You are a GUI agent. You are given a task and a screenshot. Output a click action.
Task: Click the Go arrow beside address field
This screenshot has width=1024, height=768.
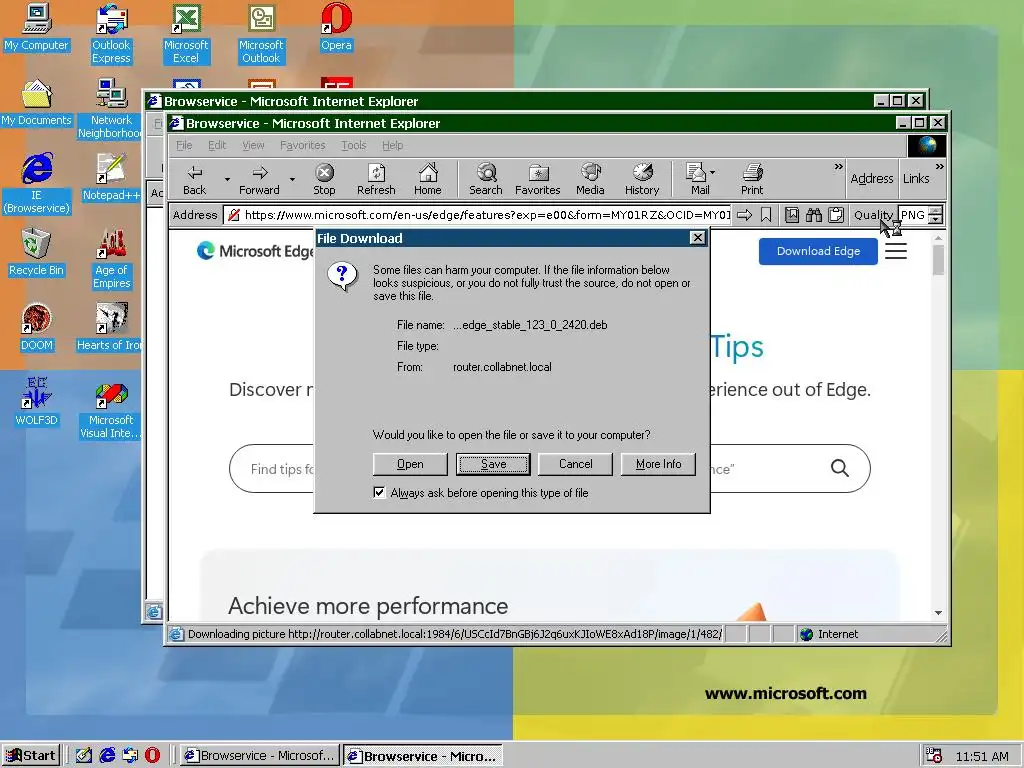pyautogui.click(x=744, y=215)
